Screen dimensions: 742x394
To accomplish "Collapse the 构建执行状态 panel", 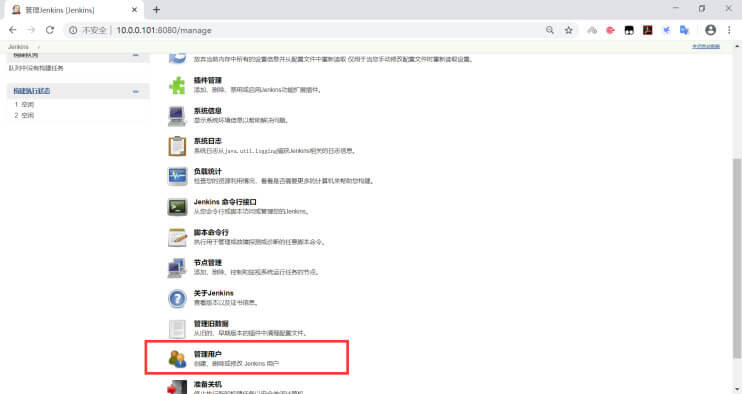I will [x=135, y=91].
